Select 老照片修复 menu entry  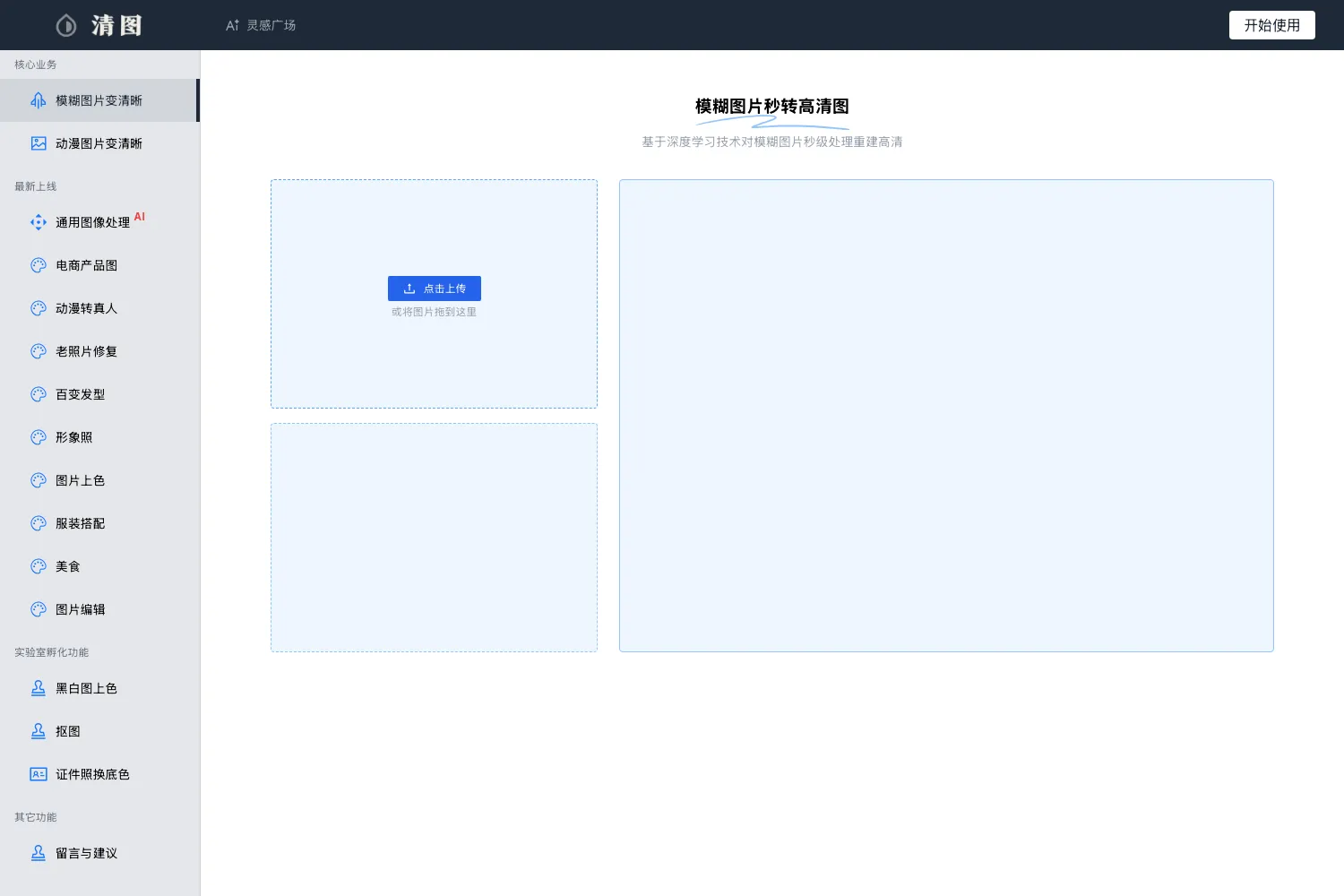click(99, 351)
